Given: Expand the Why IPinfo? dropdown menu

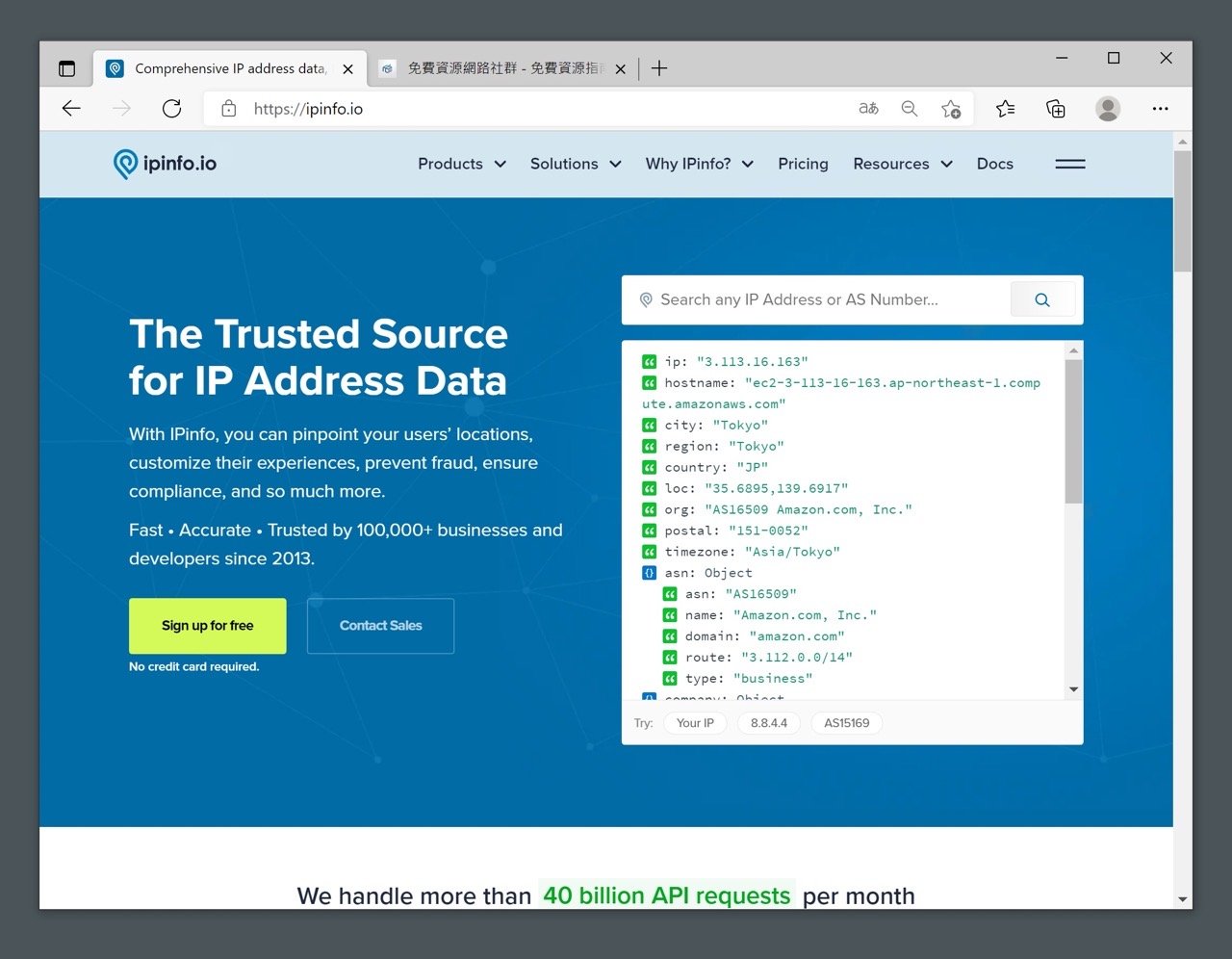Looking at the screenshot, I should click(700, 164).
